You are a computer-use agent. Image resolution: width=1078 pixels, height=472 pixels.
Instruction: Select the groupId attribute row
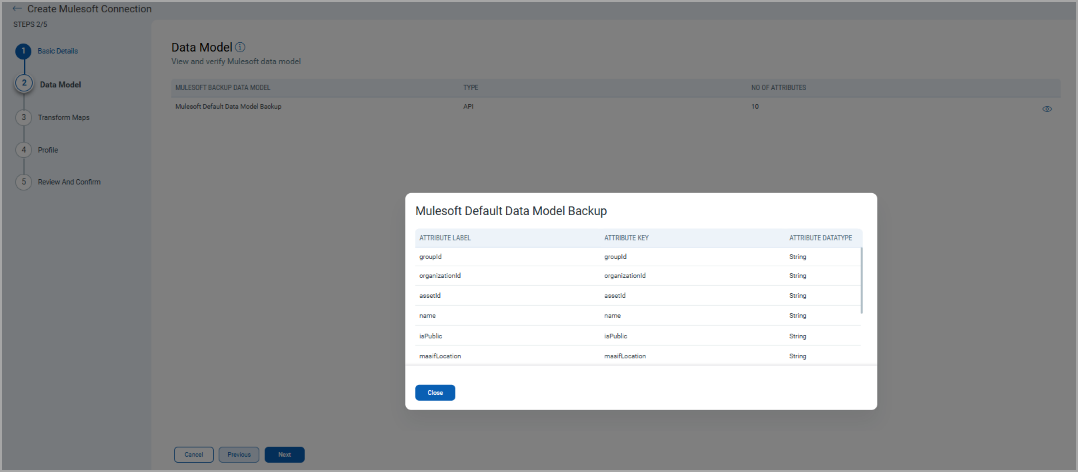pyautogui.click(x=636, y=257)
